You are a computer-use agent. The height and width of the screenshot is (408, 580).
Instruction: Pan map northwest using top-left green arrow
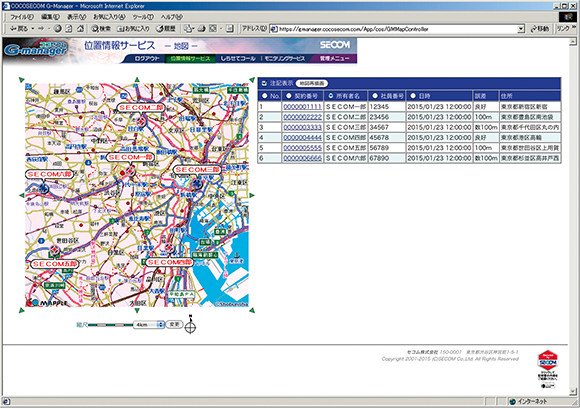point(21,80)
